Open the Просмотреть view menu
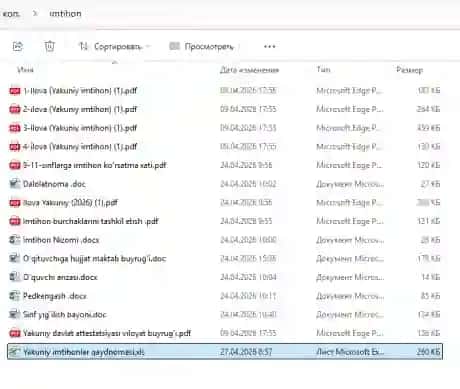Image resolution: width=460 pixels, height=389 pixels. click(201, 46)
